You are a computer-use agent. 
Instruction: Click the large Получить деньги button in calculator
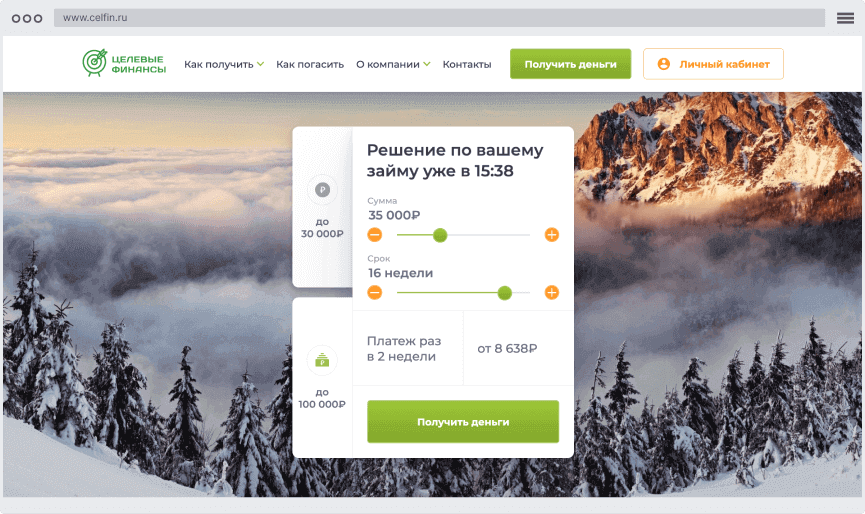click(463, 421)
